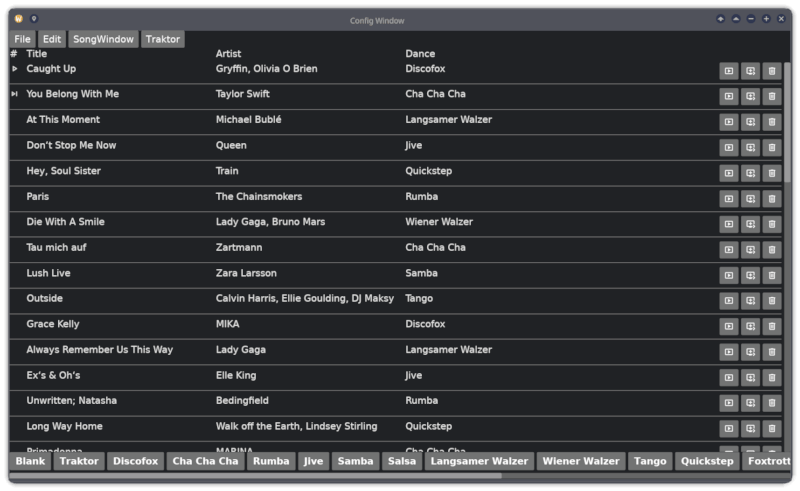Click trash icon for Always Remember Us This Way
This screenshot has width=800, height=491.
tap(771, 352)
